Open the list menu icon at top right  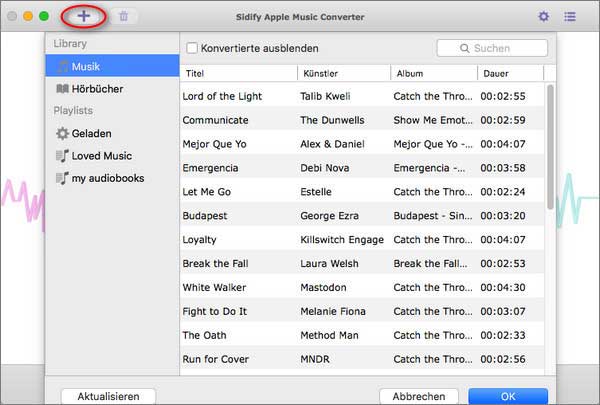570,16
